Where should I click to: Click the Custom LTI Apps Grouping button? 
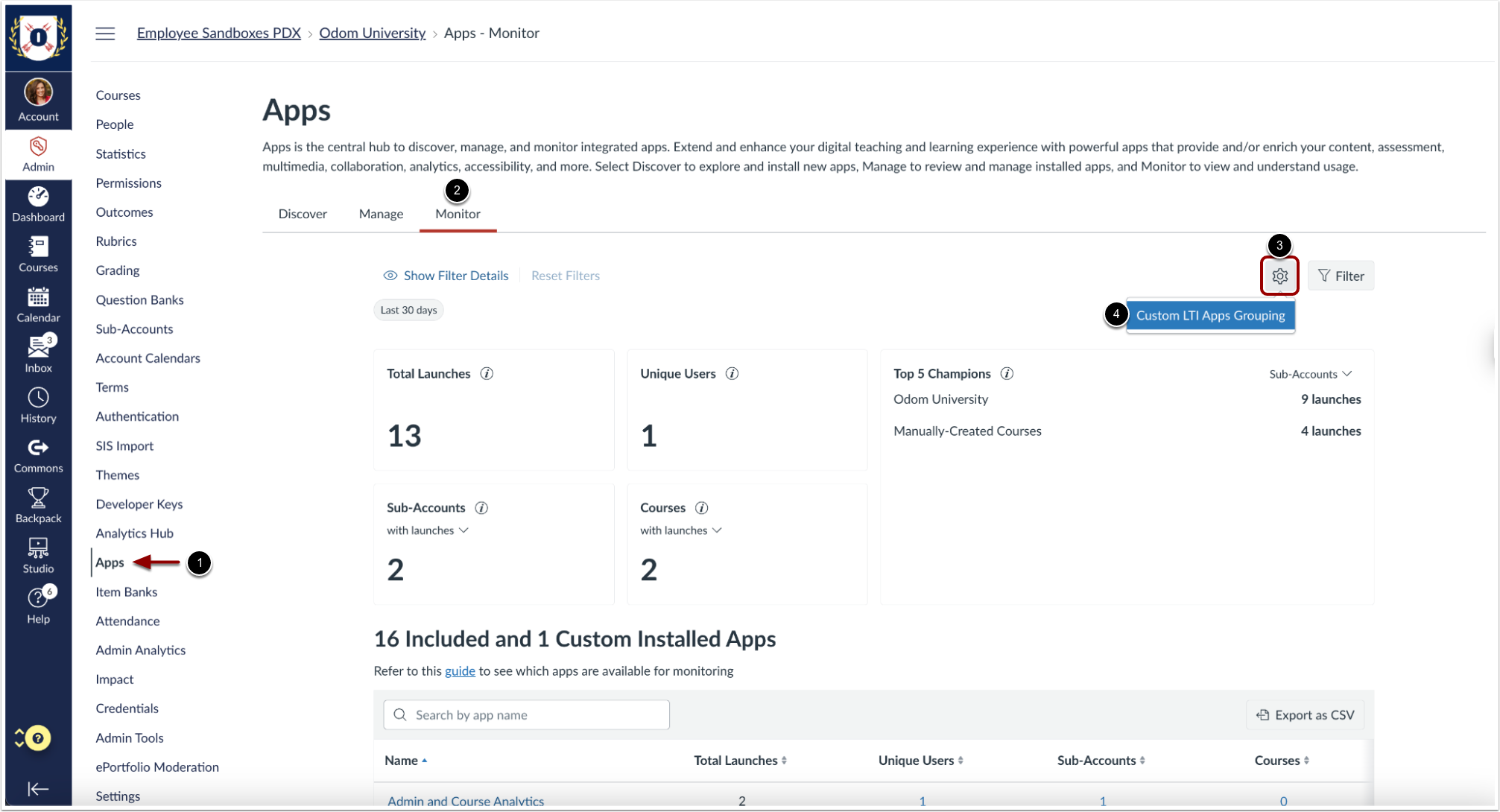tap(1210, 315)
